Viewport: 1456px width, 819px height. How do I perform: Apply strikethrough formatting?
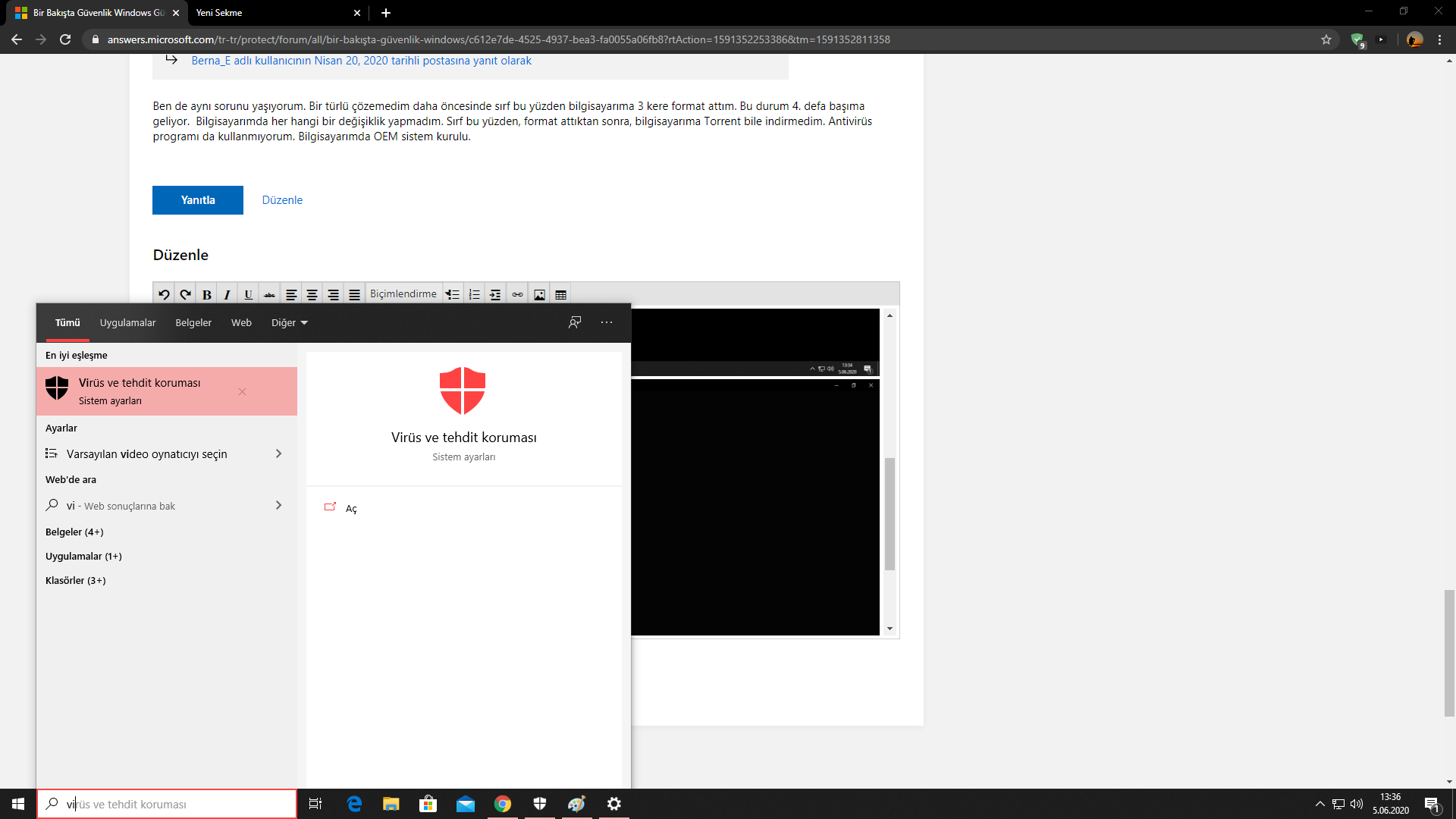click(x=269, y=295)
